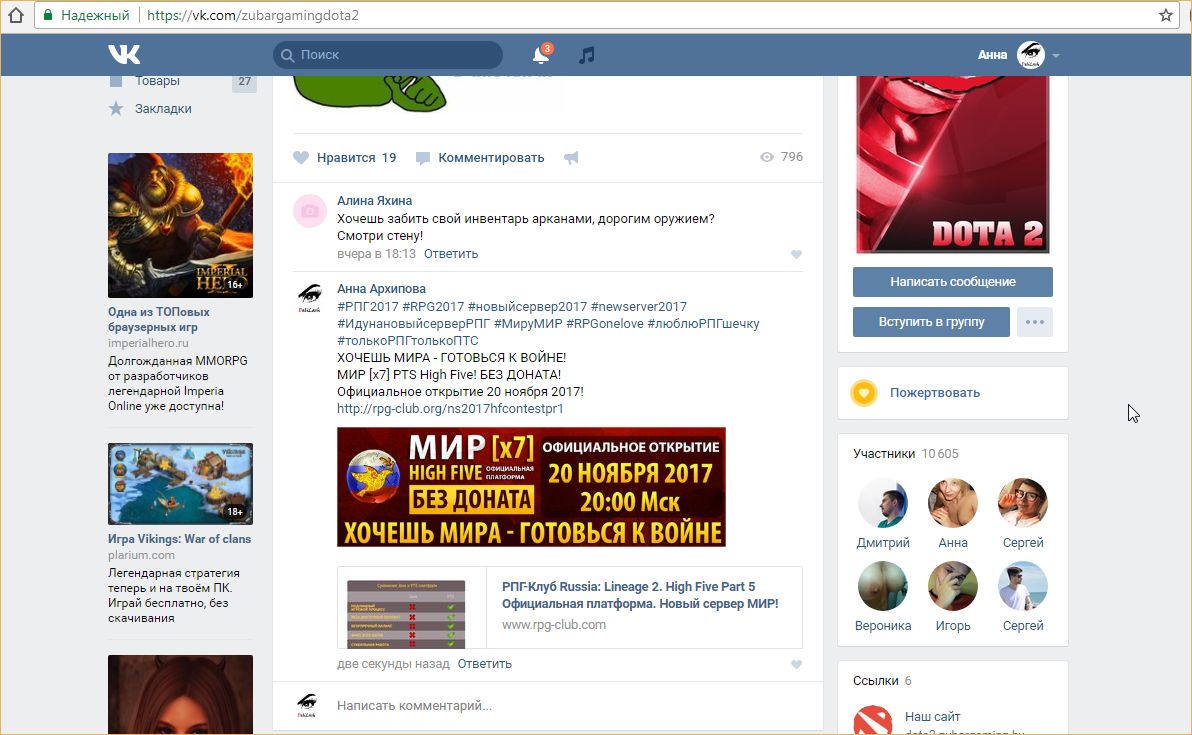
Task: Bookmark page with star in address bar
Action: coord(1165,15)
